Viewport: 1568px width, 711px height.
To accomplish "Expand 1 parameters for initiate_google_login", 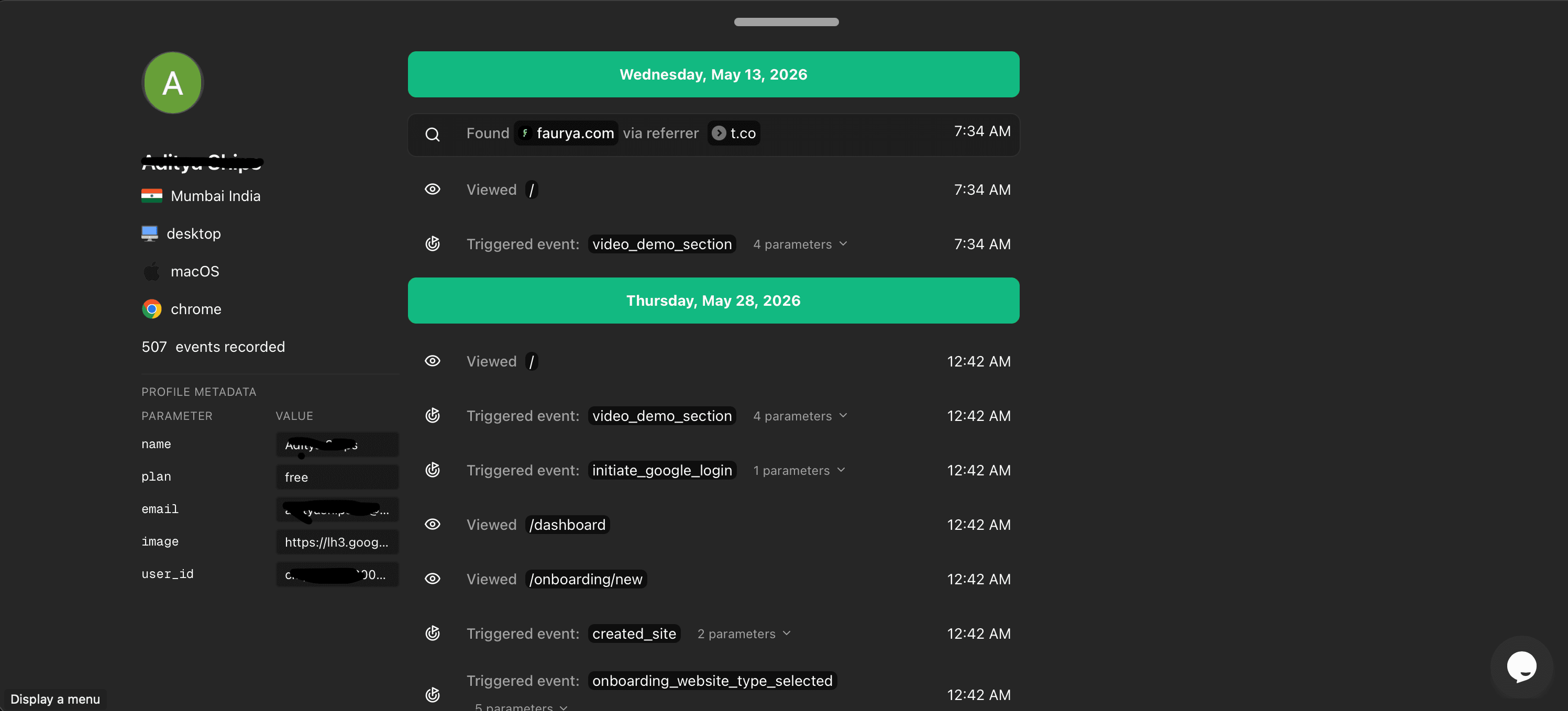I will [x=799, y=470].
